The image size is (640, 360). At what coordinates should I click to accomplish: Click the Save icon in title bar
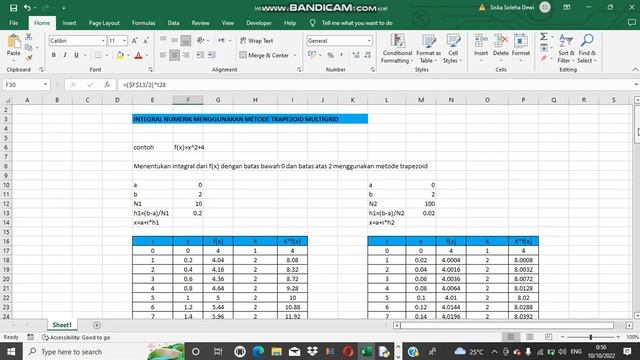tap(13, 8)
